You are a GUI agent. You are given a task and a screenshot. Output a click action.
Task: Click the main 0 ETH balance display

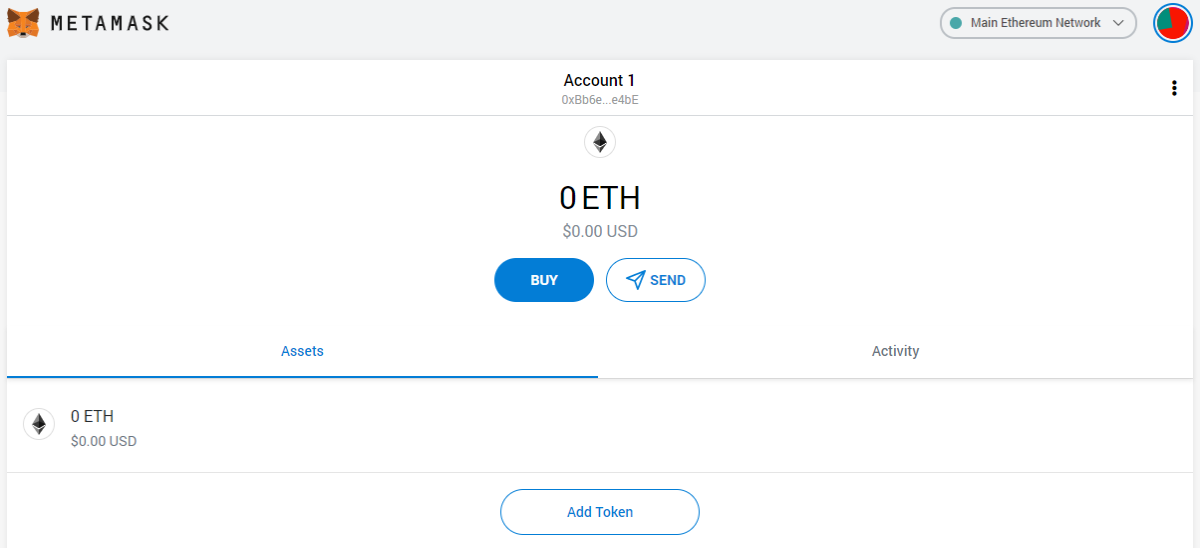[x=600, y=198]
